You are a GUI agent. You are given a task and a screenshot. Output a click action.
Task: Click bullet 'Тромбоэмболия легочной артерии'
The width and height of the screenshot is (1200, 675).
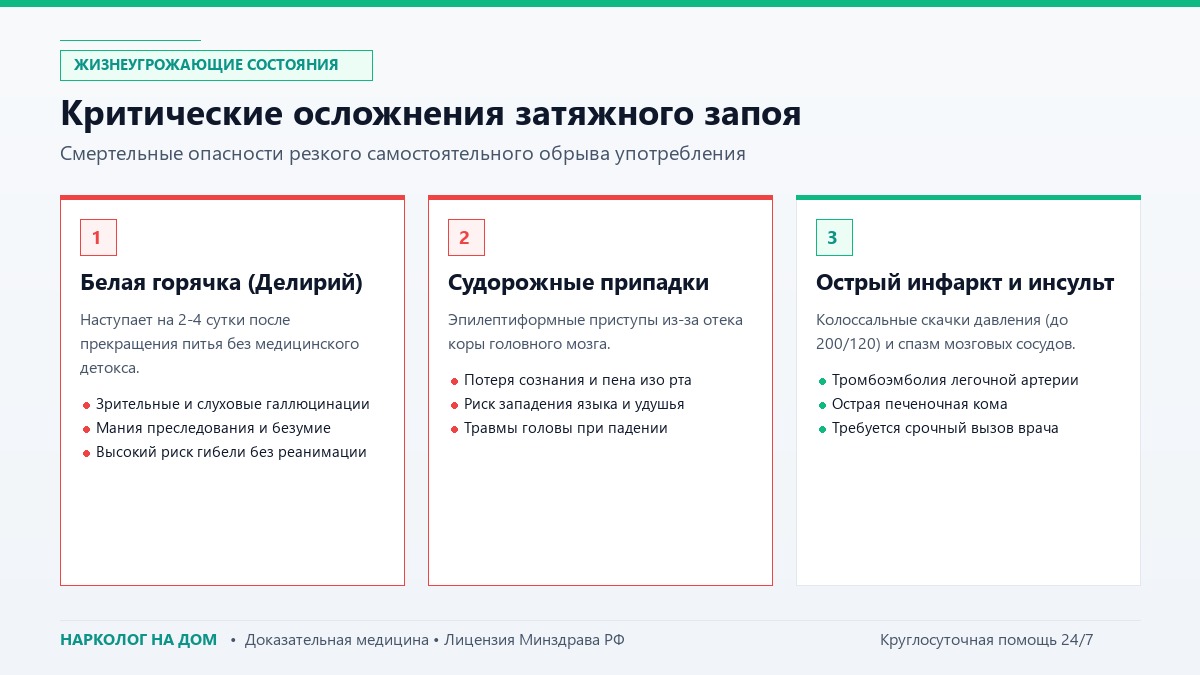point(948,380)
